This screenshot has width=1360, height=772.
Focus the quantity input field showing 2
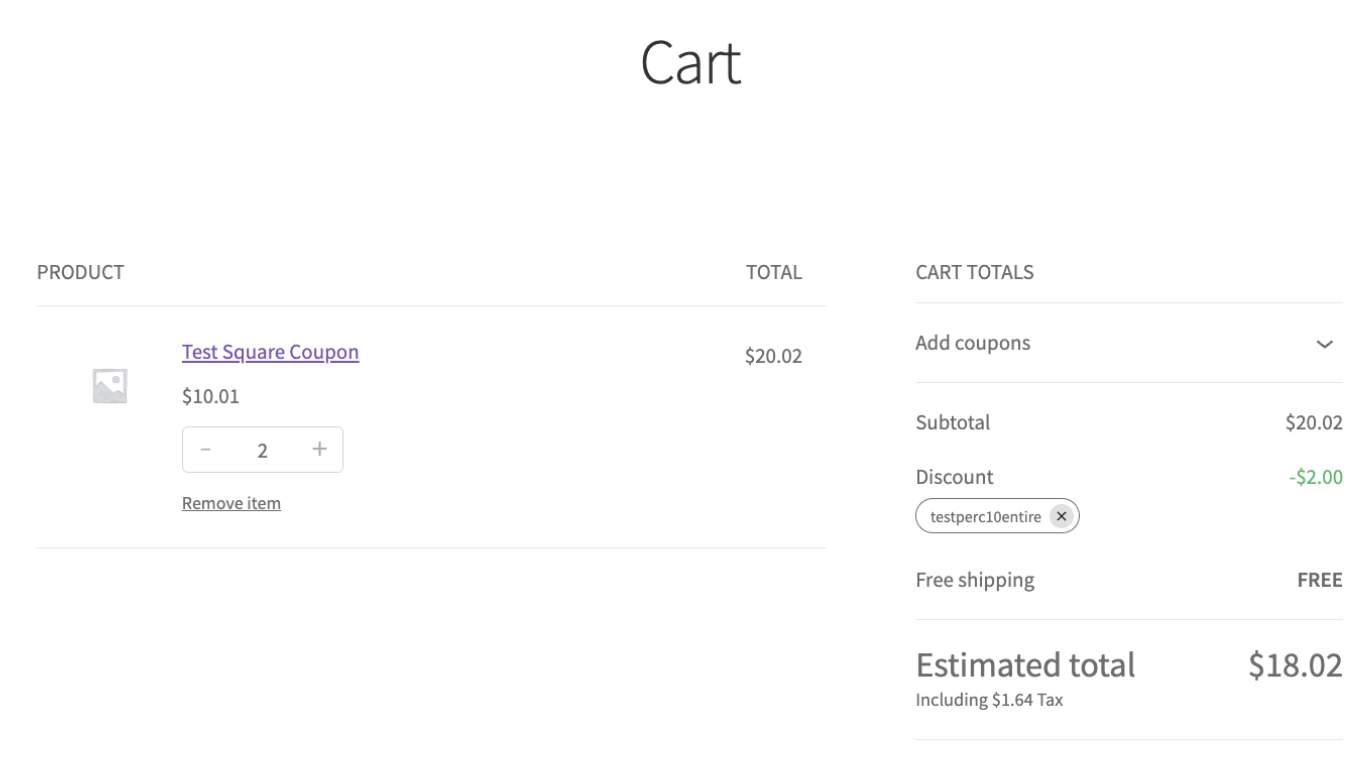pos(262,450)
